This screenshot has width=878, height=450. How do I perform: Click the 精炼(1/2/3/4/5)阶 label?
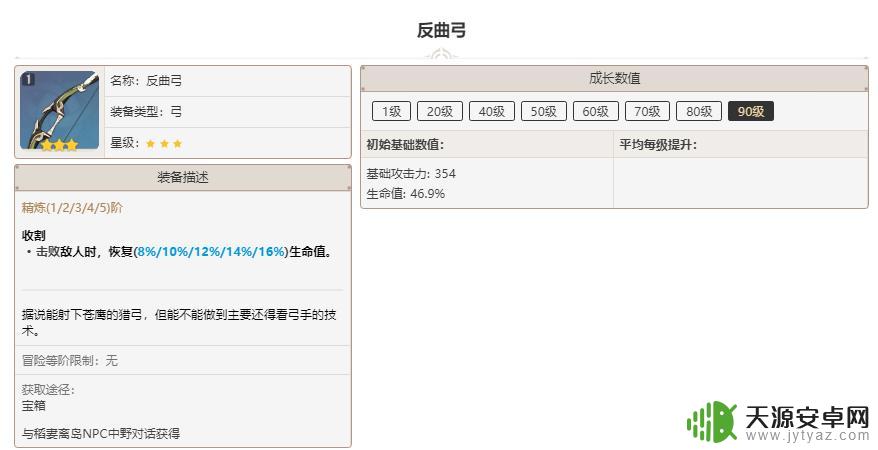pos(72,208)
